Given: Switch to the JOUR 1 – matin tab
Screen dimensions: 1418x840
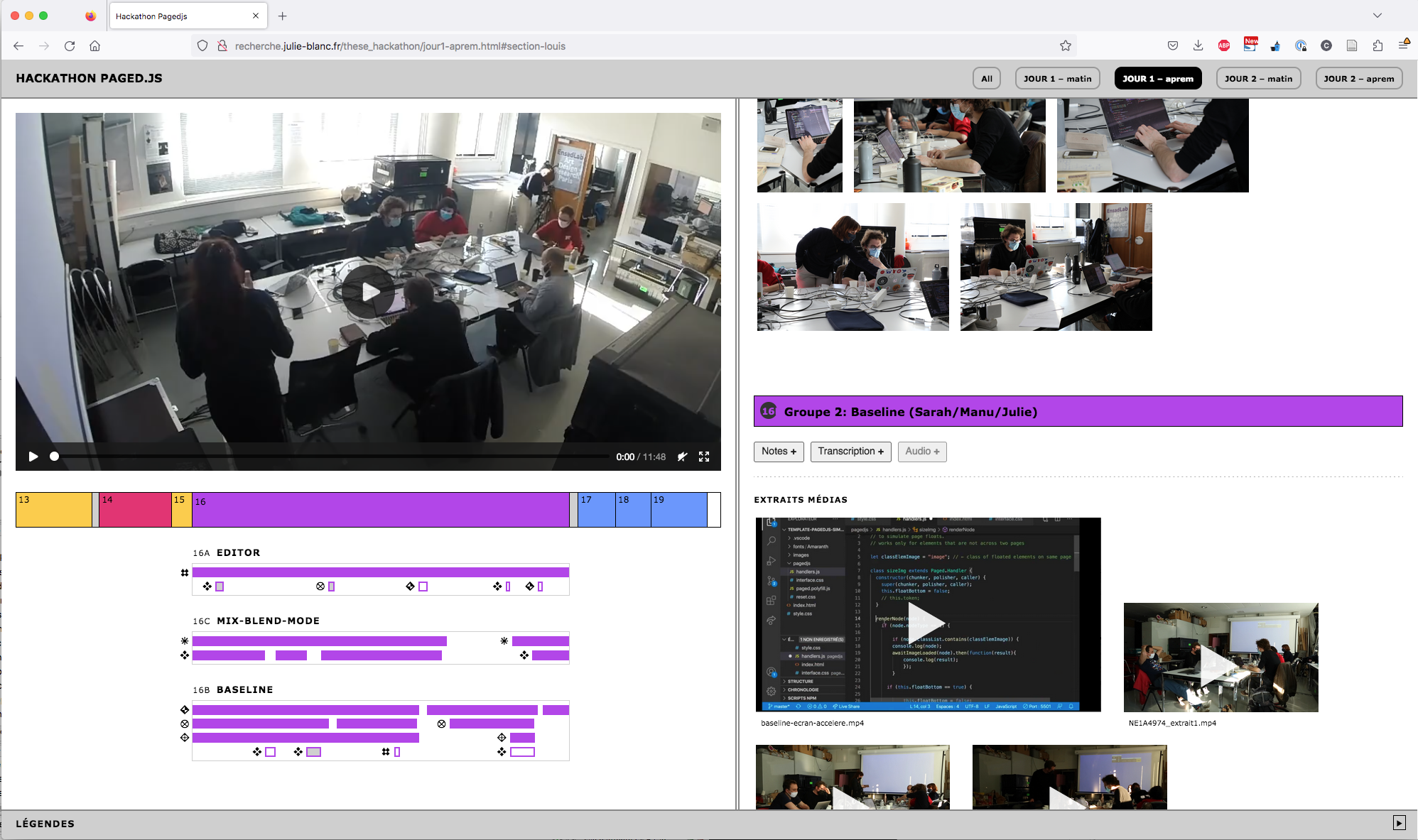Looking at the screenshot, I should pyautogui.click(x=1057, y=79).
